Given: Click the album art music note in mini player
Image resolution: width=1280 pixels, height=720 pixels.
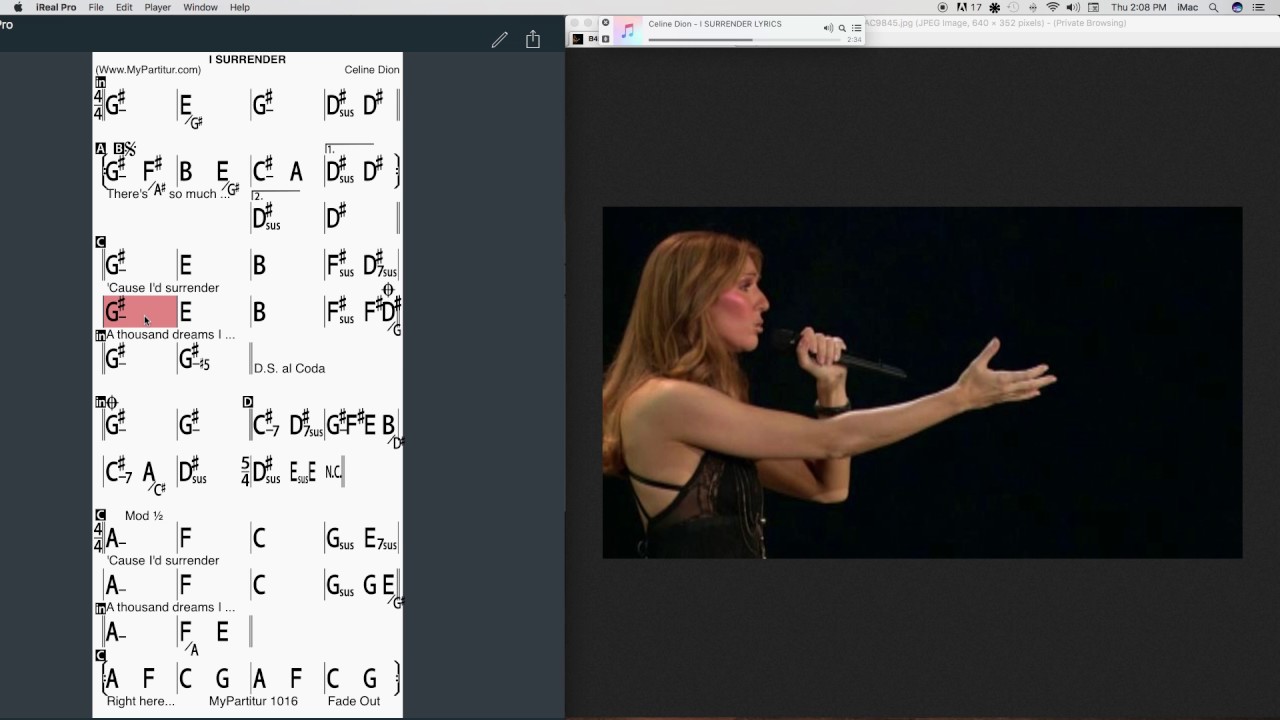Looking at the screenshot, I should pyautogui.click(x=628, y=31).
